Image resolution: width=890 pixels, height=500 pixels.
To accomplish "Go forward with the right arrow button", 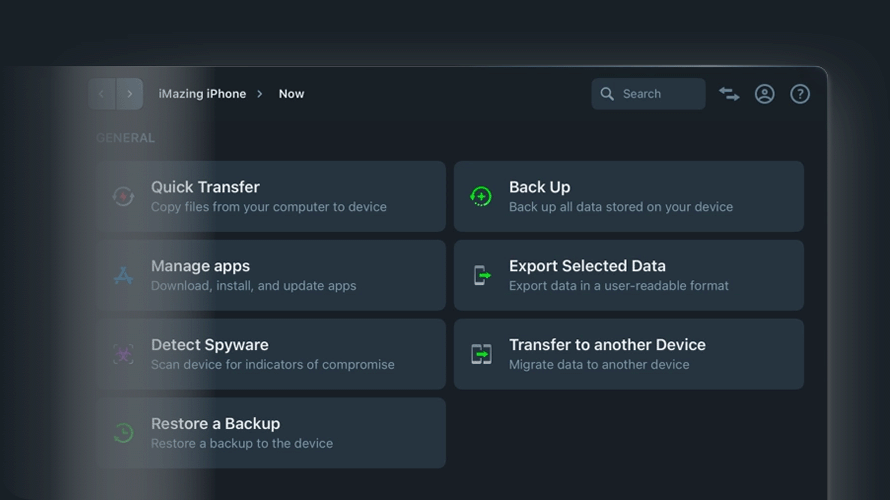I will (130, 94).
